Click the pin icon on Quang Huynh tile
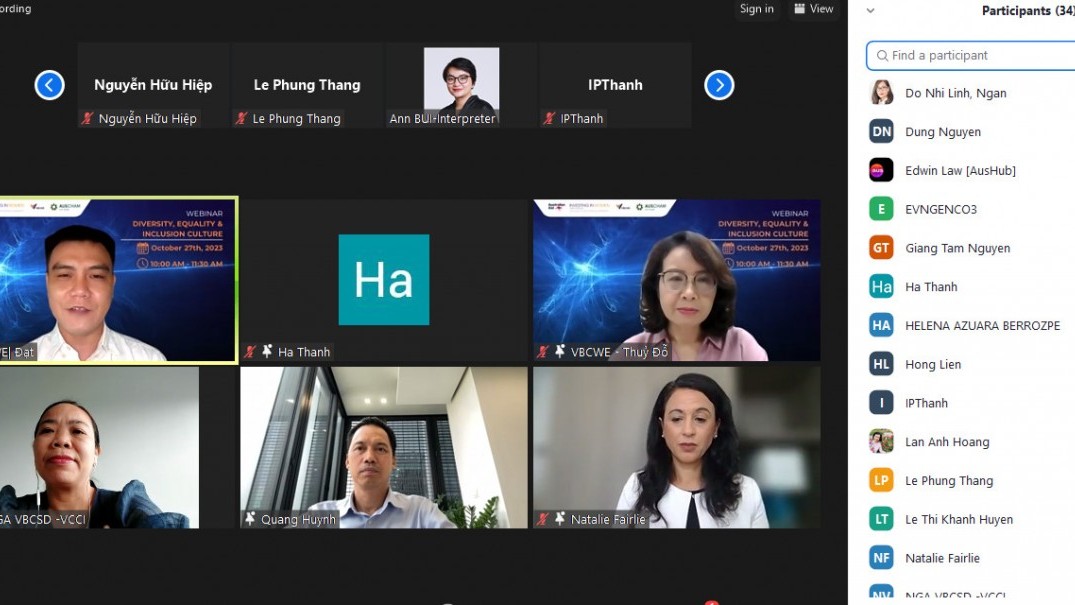Viewport: 1075px width, 605px height. point(250,519)
